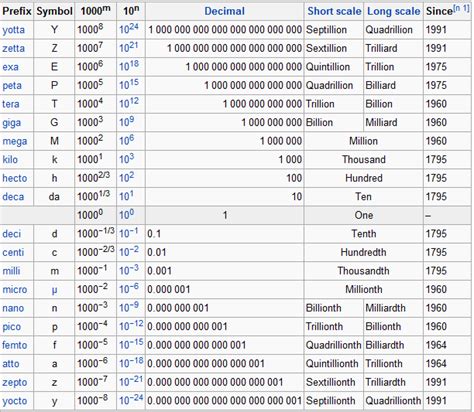Open the 10^15 power link

click(x=129, y=85)
